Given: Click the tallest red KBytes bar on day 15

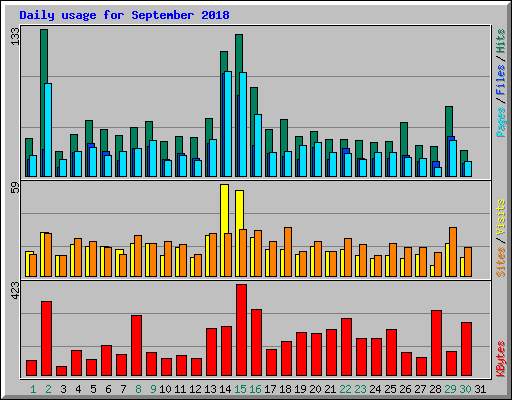Looking at the screenshot, I should (x=241, y=330).
